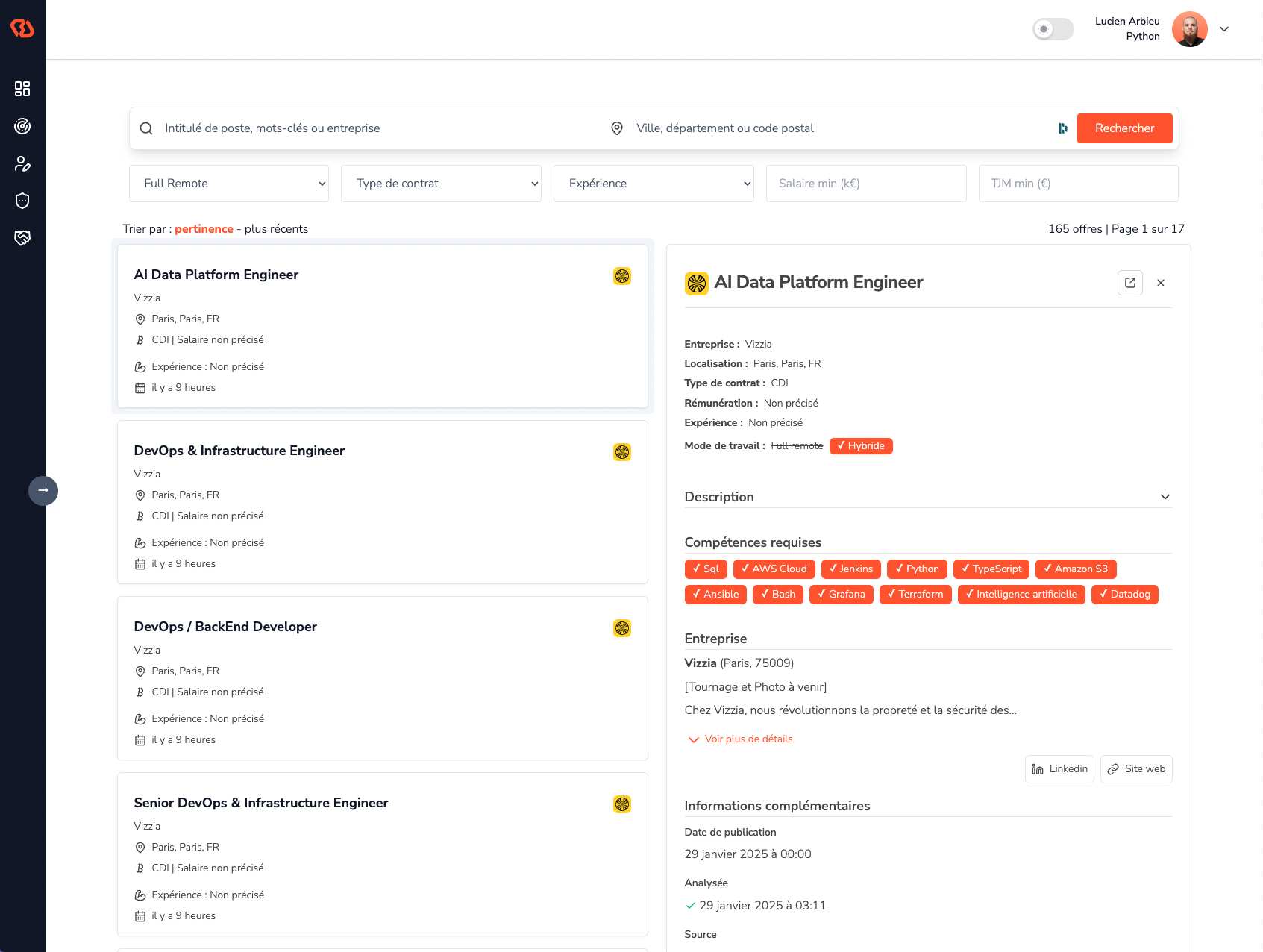Click the Vizzia (Paris, 75009) company name

[x=739, y=663]
